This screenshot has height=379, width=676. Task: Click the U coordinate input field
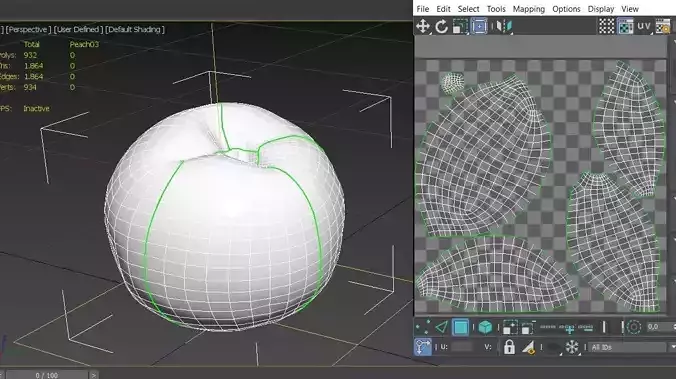(462, 347)
